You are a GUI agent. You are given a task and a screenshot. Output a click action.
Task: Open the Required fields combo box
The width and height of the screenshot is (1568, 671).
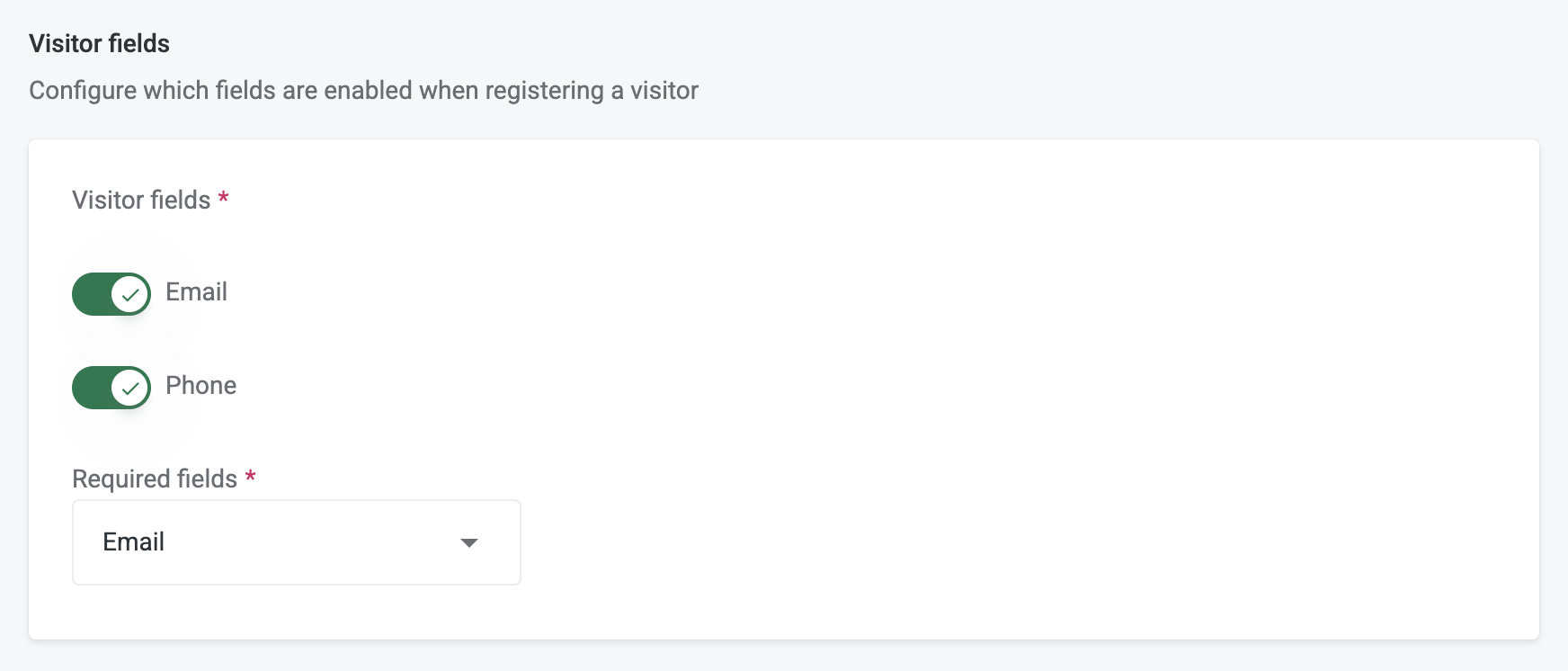[296, 542]
